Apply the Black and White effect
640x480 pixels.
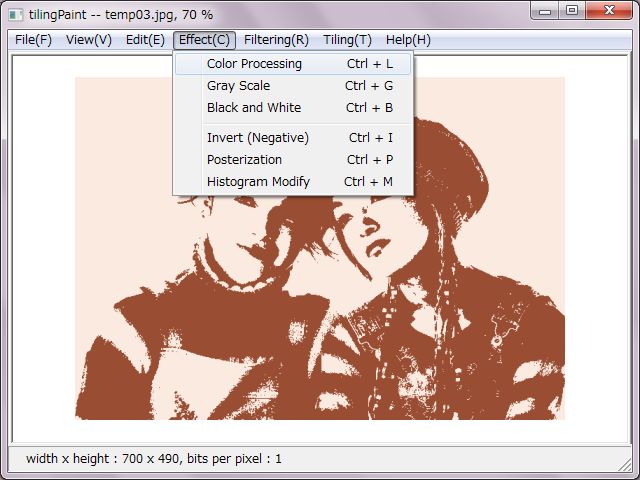point(293,108)
